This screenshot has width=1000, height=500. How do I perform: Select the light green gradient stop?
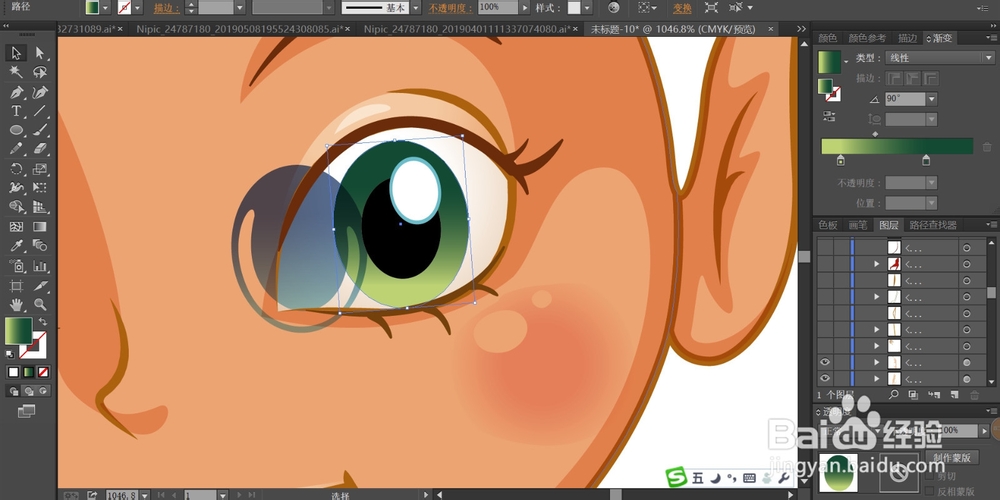coord(841,160)
